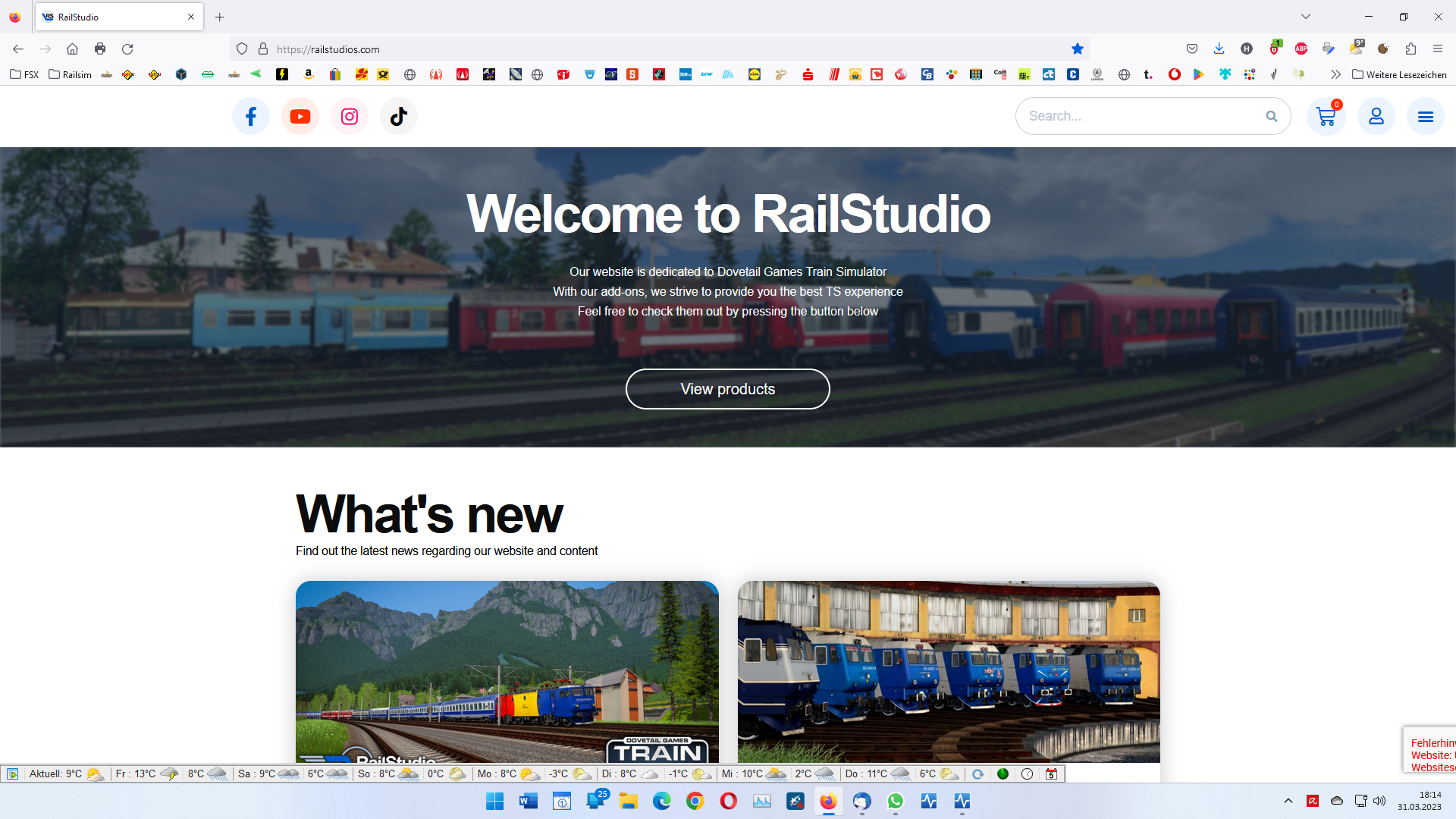The width and height of the screenshot is (1456, 819).
Task: Open Firefox application menu
Action: click(1437, 49)
